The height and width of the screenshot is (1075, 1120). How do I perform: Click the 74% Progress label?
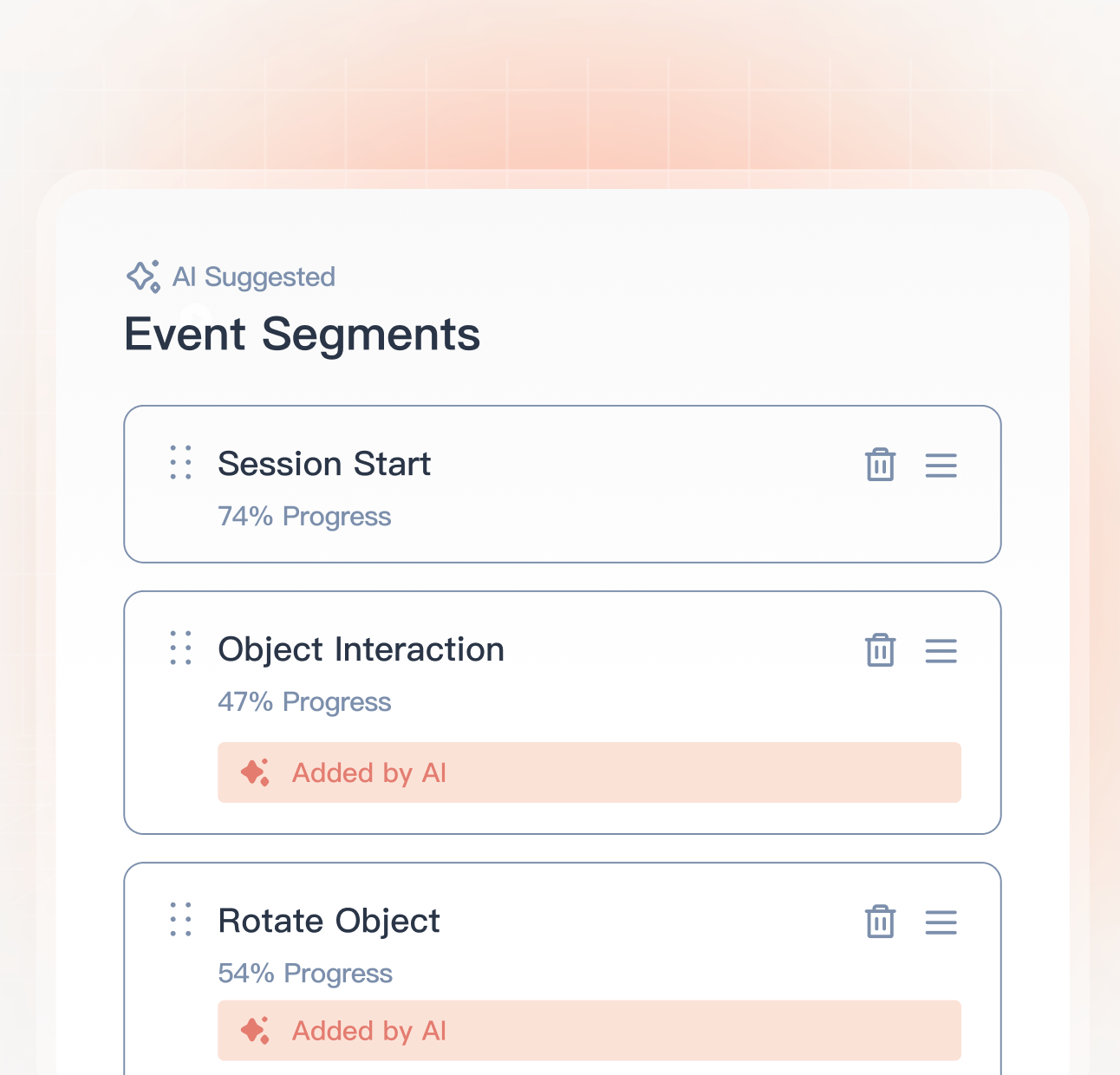click(304, 517)
